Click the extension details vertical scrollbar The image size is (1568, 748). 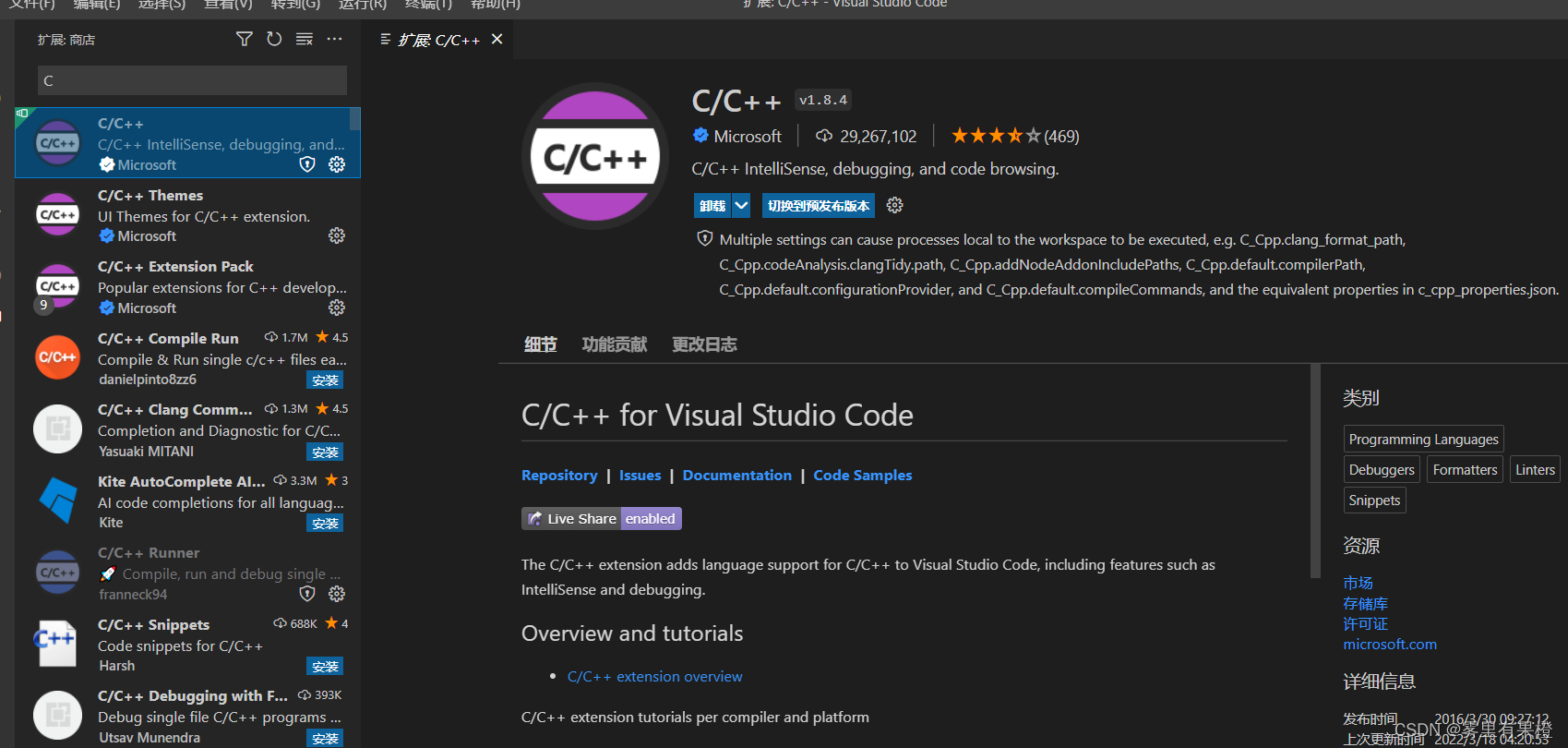point(1315,471)
